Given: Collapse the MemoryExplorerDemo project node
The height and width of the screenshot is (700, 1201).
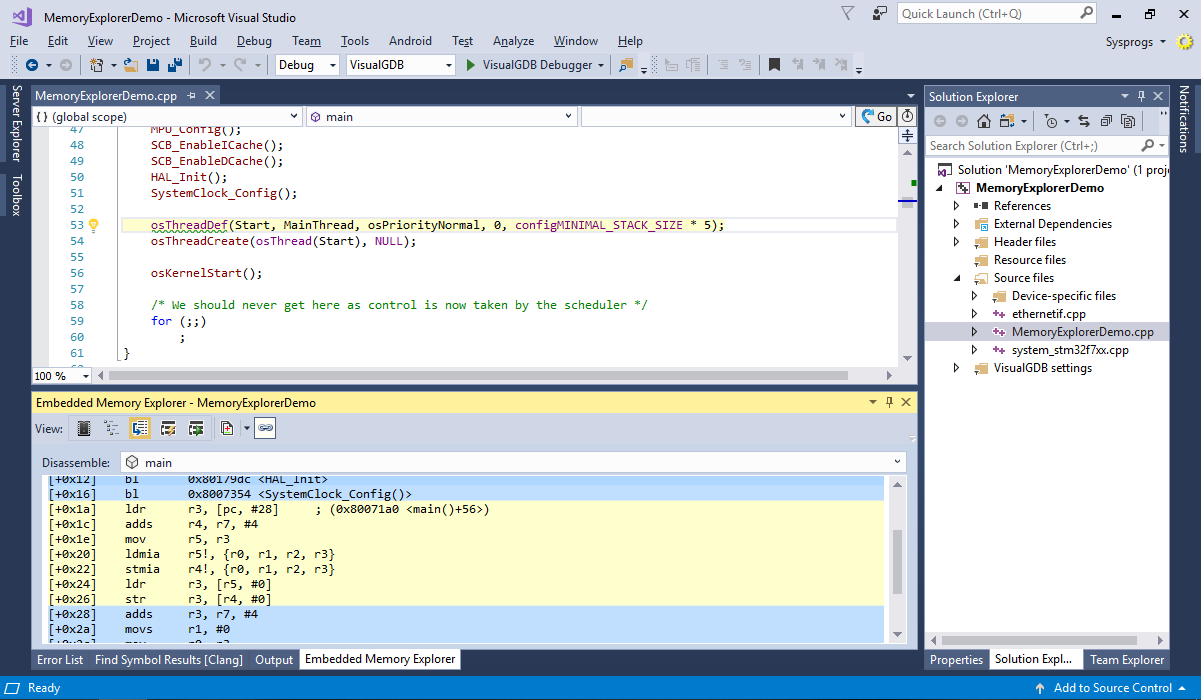Looking at the screenshot, I should (939, 188).
